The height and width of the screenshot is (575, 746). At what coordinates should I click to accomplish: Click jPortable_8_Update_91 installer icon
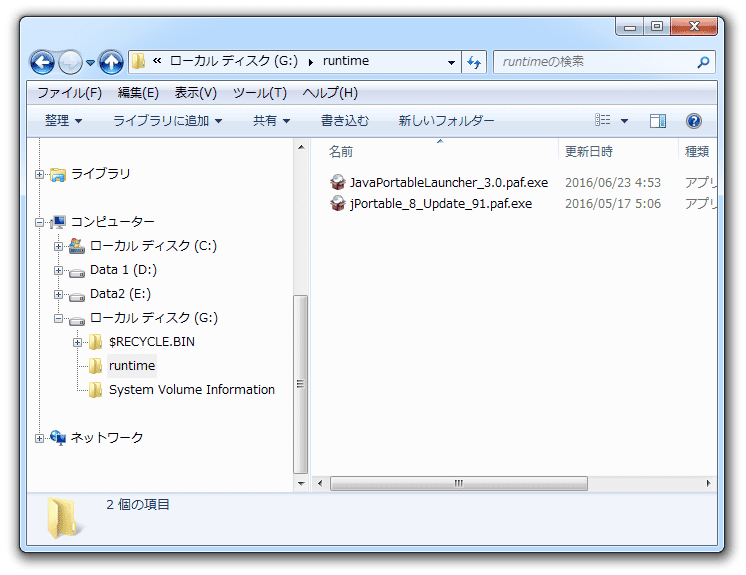pos(338,203)
